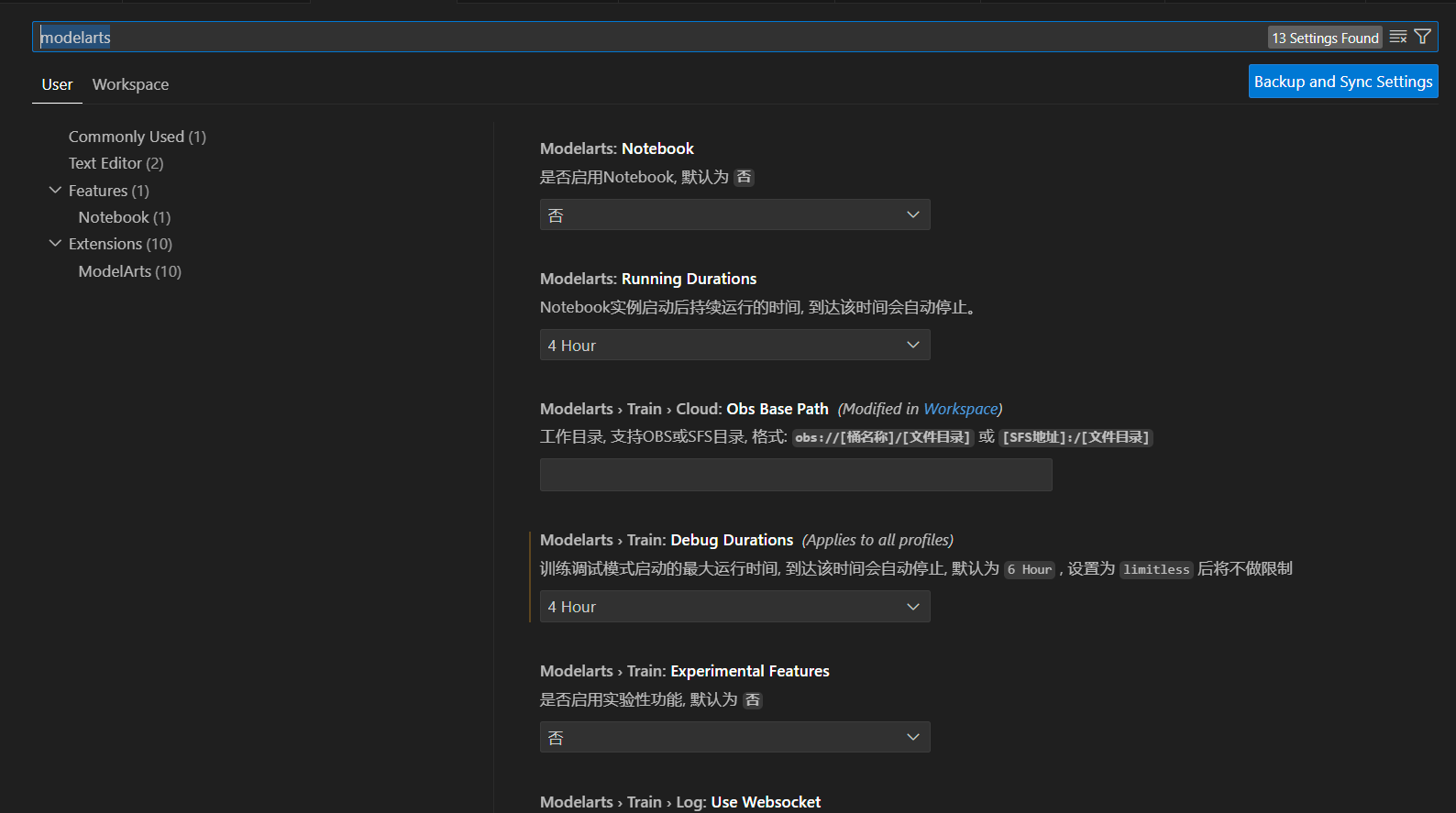Switch to the User settings tab

57,84
